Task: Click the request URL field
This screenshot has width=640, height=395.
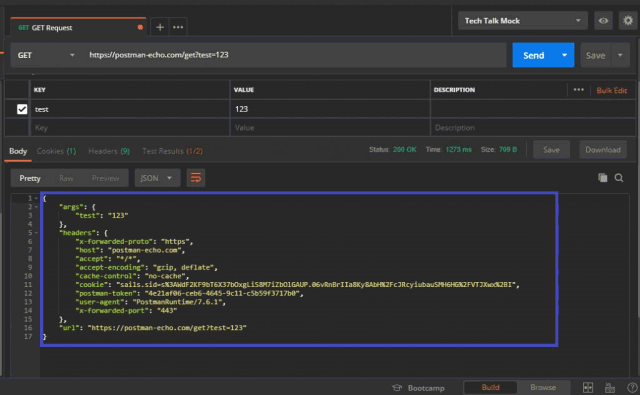Action: [x=295, y=55]
